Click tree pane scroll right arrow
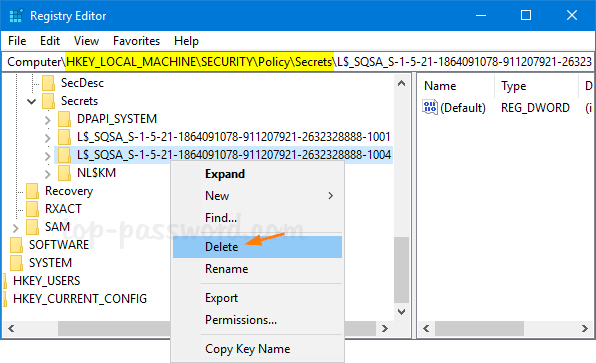The image size is (596, 363). point(385,328)
